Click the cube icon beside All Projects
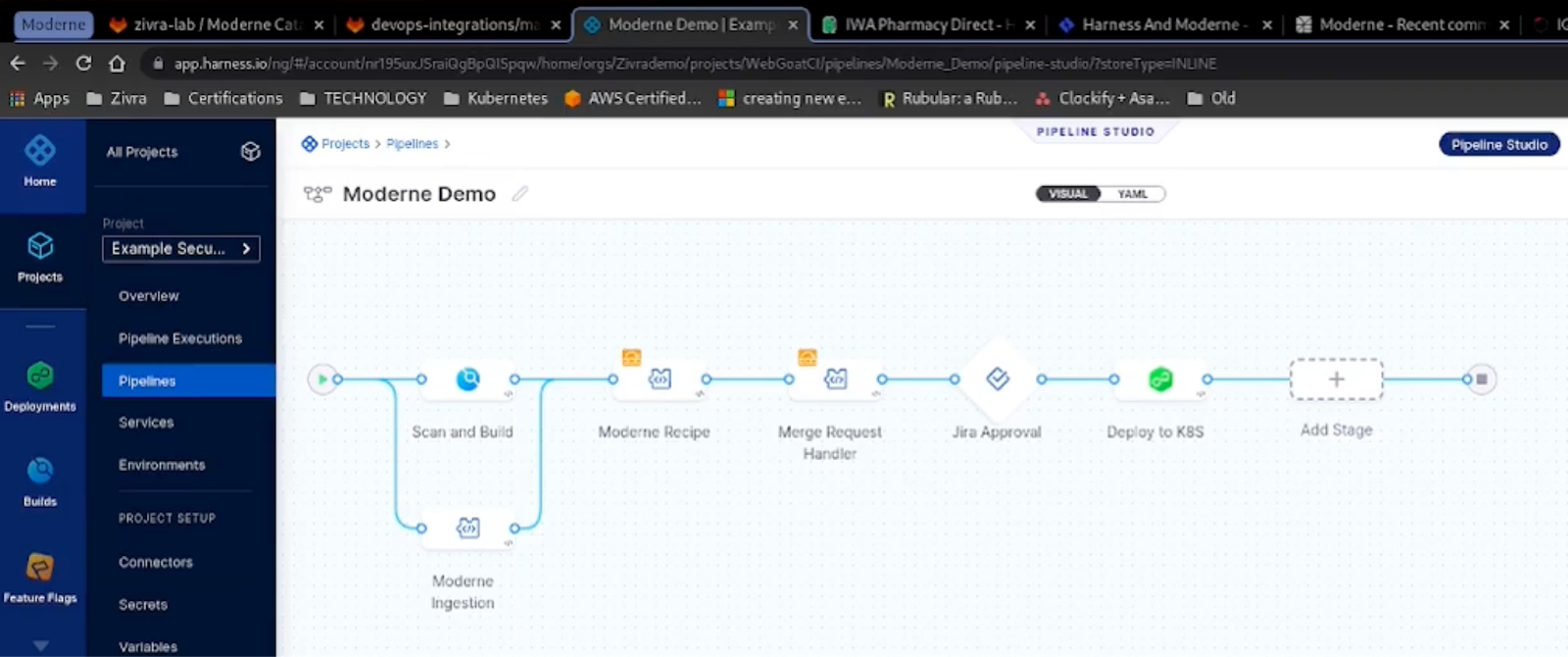Viewport: 1568px width, 657px height. tap(251, 151)
